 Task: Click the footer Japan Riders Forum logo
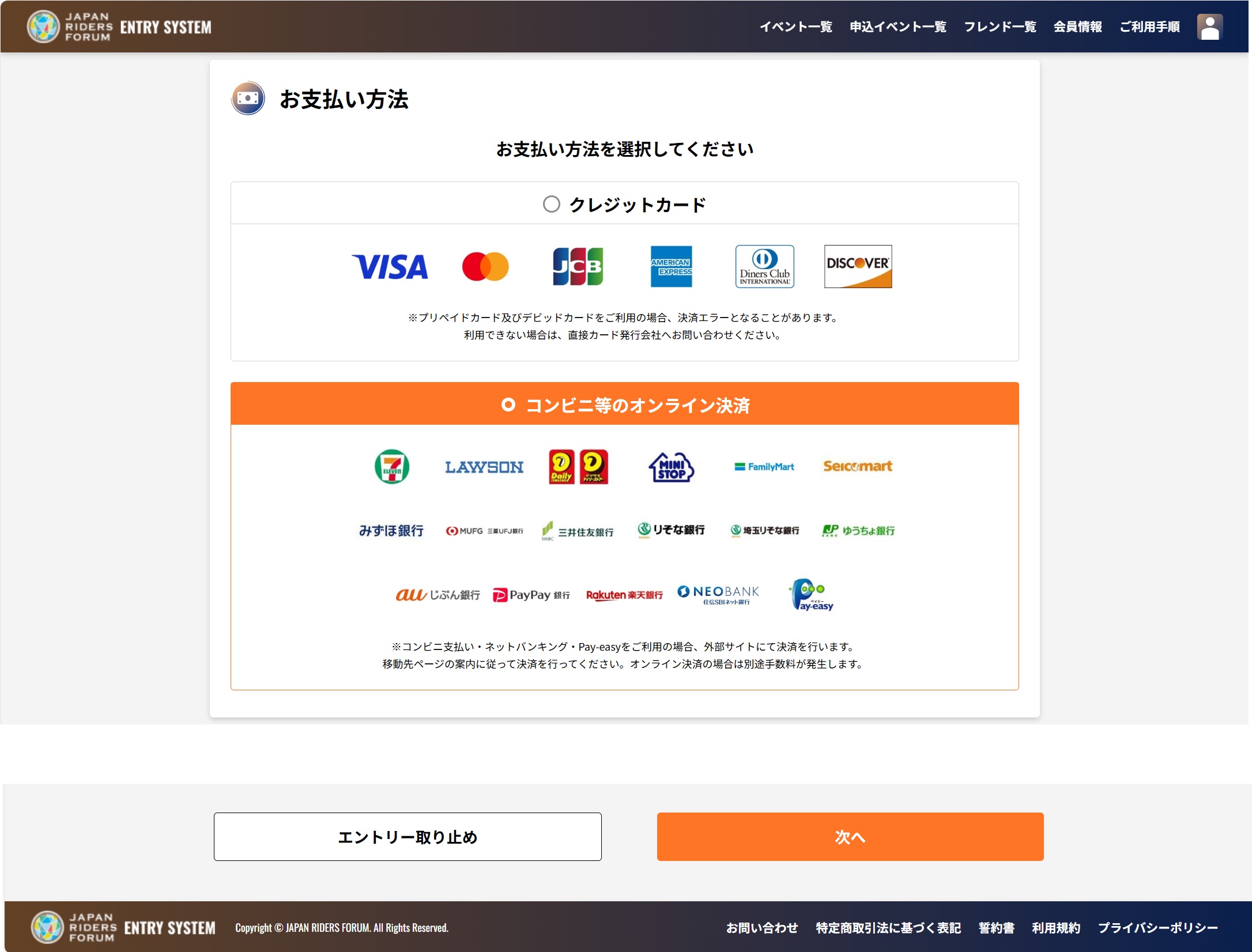[123, 927]
